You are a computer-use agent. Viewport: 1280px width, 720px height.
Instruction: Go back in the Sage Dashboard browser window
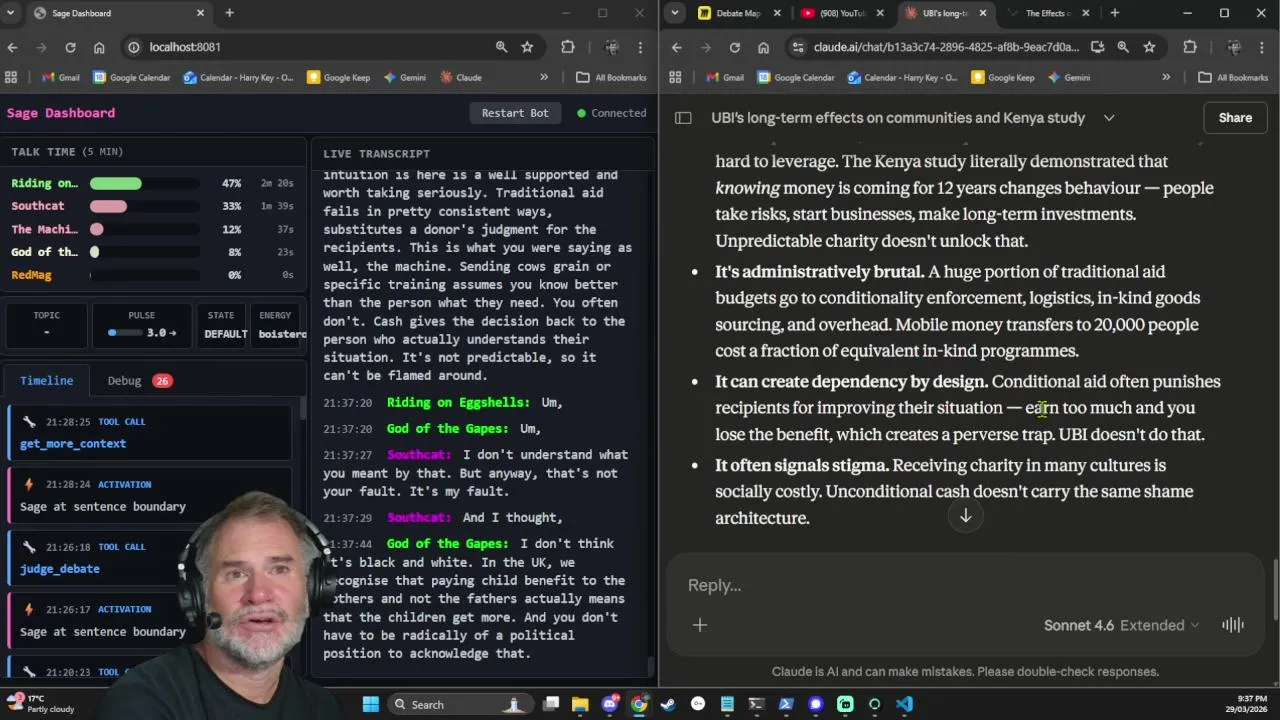pos(12,47)
